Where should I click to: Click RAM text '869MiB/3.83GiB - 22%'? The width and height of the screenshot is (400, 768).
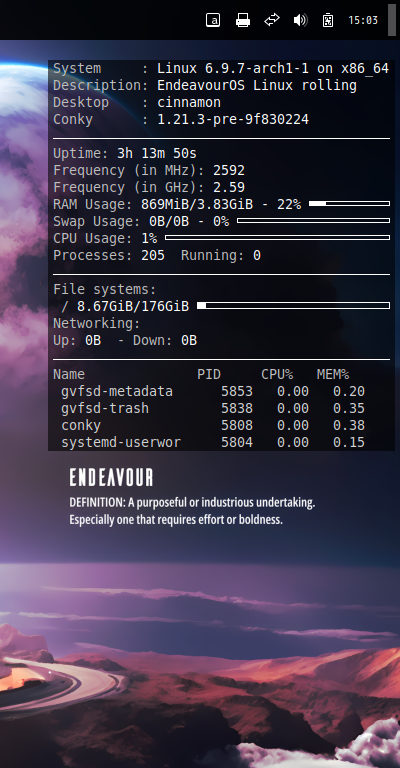(x=221, y=204)
